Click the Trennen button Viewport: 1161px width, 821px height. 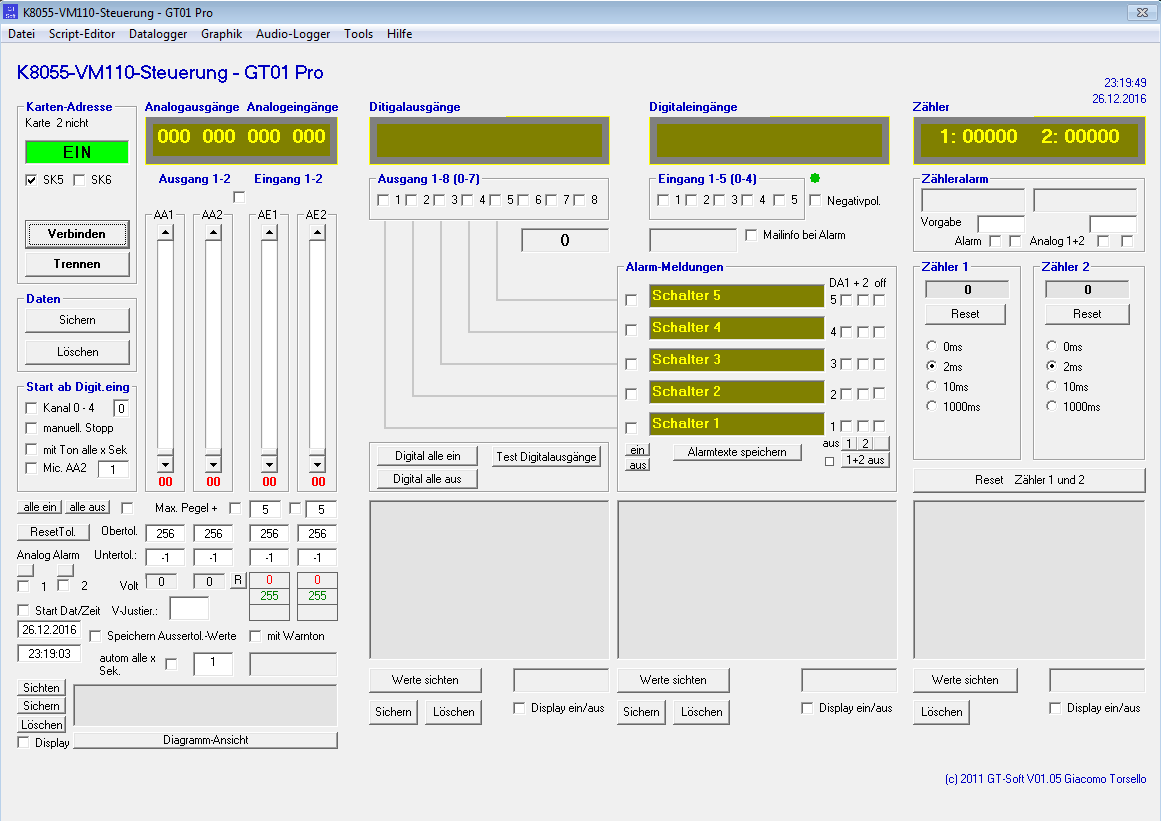tap(77, 264)
